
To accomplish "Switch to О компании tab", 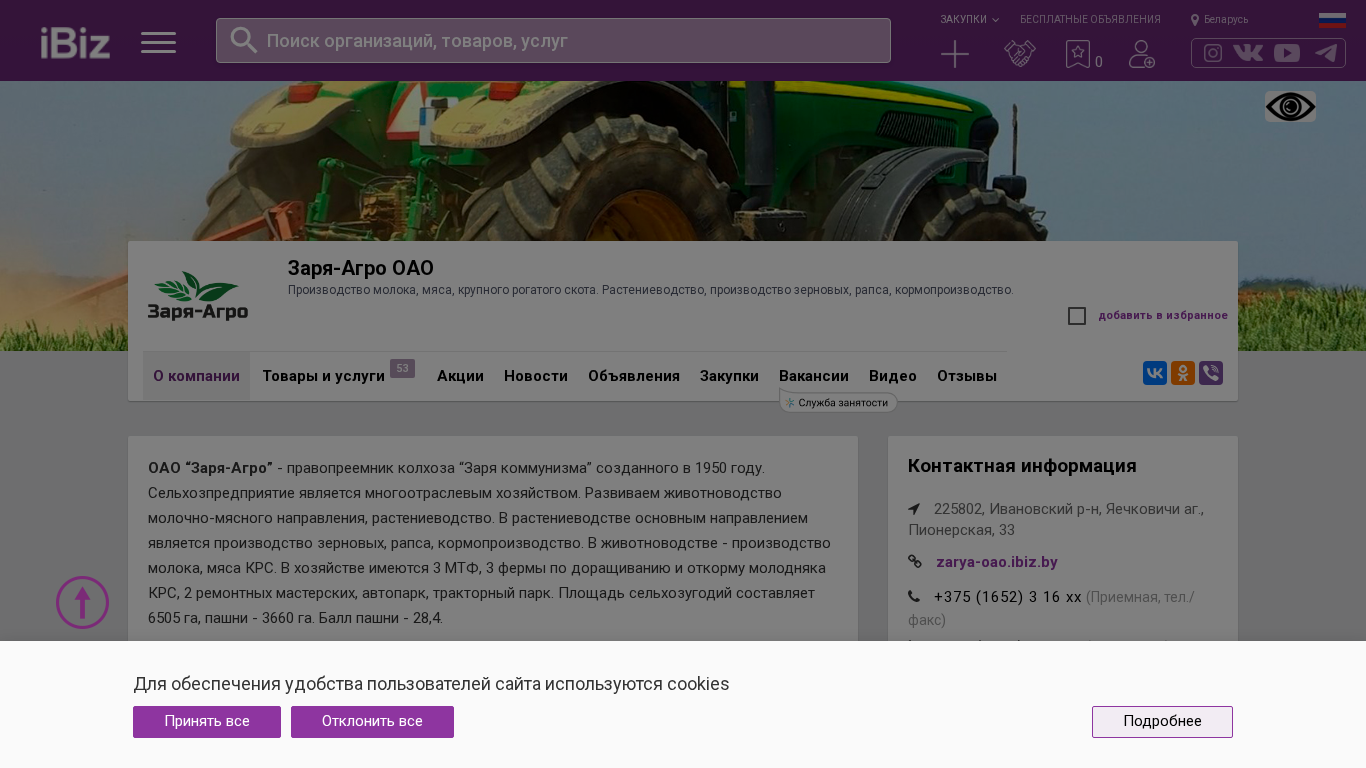I will pos(196,376).
